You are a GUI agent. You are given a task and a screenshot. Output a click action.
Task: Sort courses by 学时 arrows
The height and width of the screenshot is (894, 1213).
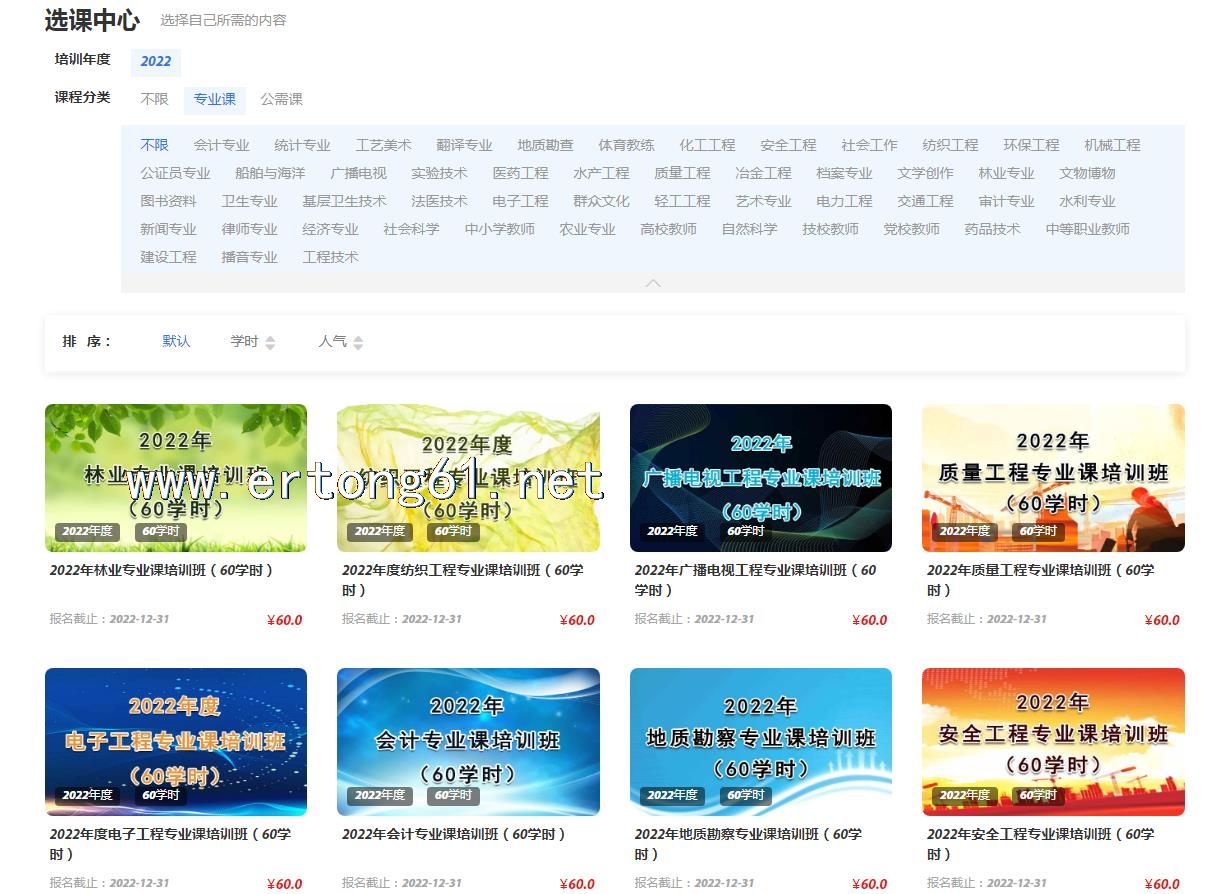(x=270, y=342)
